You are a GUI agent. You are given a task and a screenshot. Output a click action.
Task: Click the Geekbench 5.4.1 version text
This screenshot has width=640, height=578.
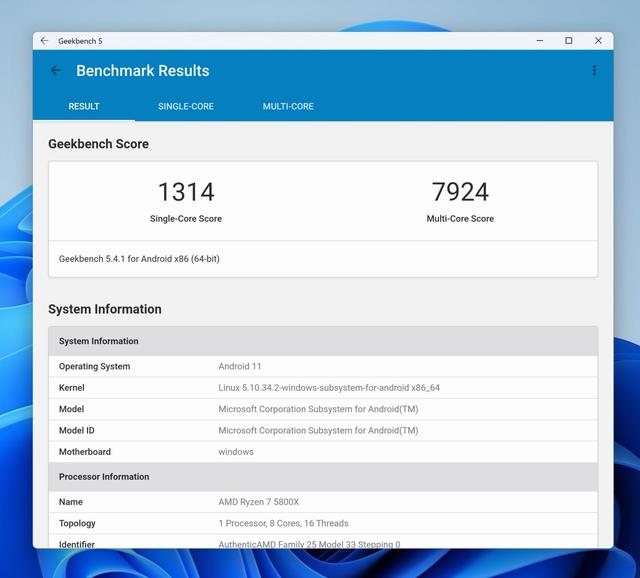tap(139, 259)
